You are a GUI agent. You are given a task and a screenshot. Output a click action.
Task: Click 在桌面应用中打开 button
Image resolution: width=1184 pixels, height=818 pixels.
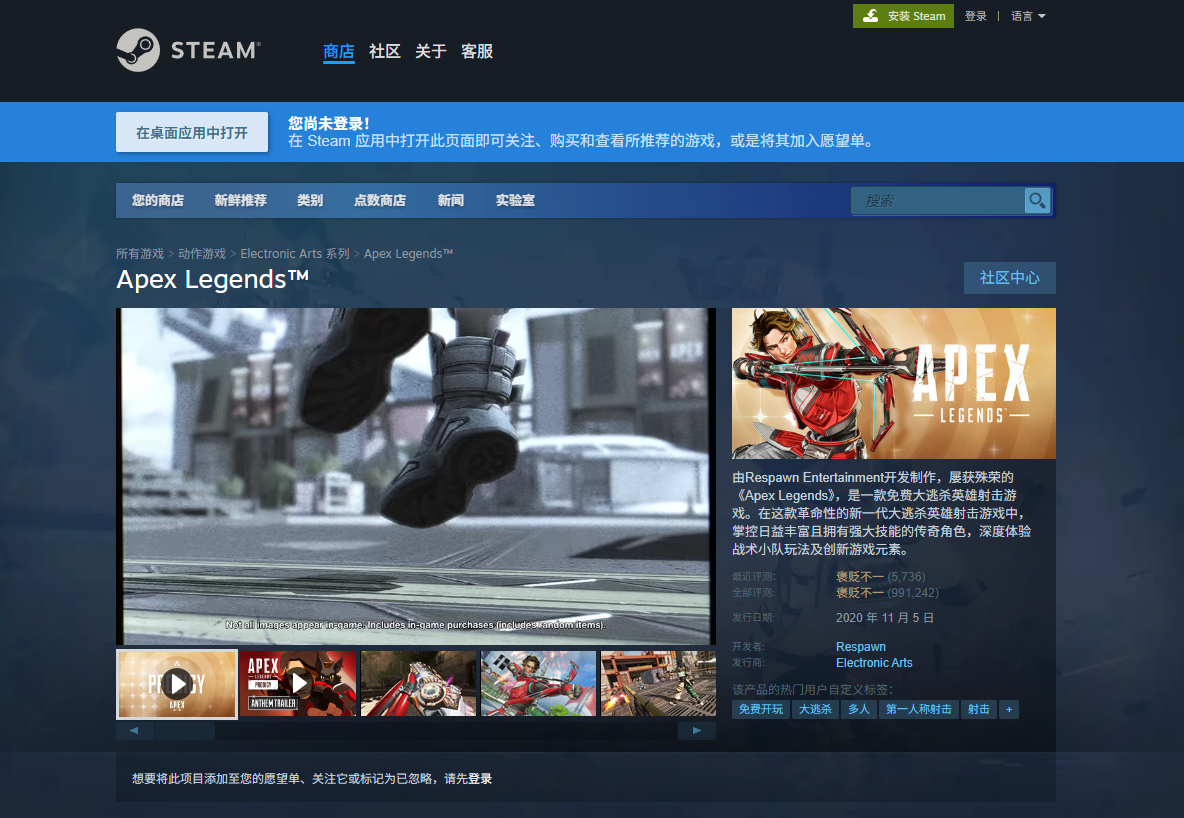(192, 132)
